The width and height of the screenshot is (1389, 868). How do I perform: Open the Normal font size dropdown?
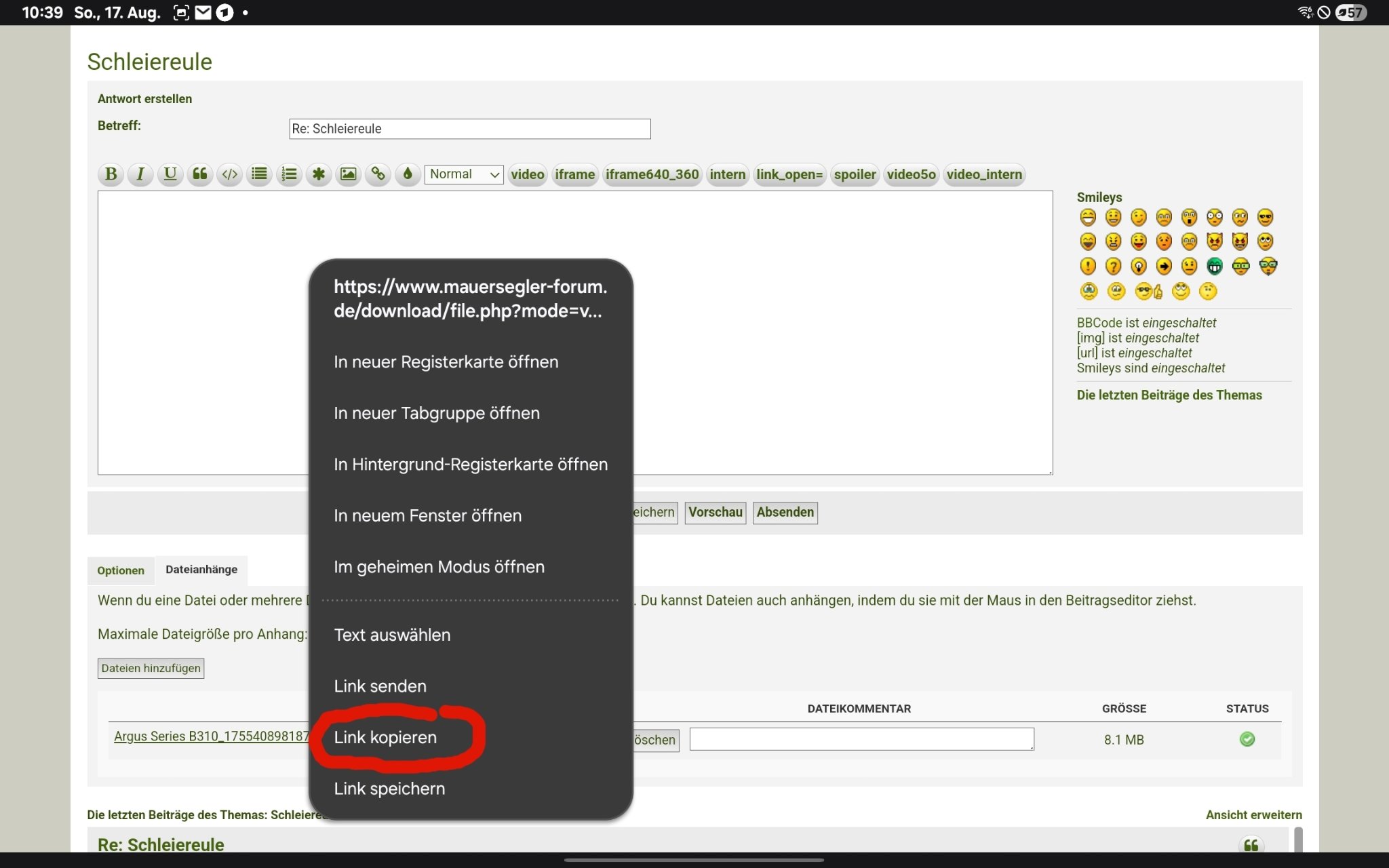[464, 174]
